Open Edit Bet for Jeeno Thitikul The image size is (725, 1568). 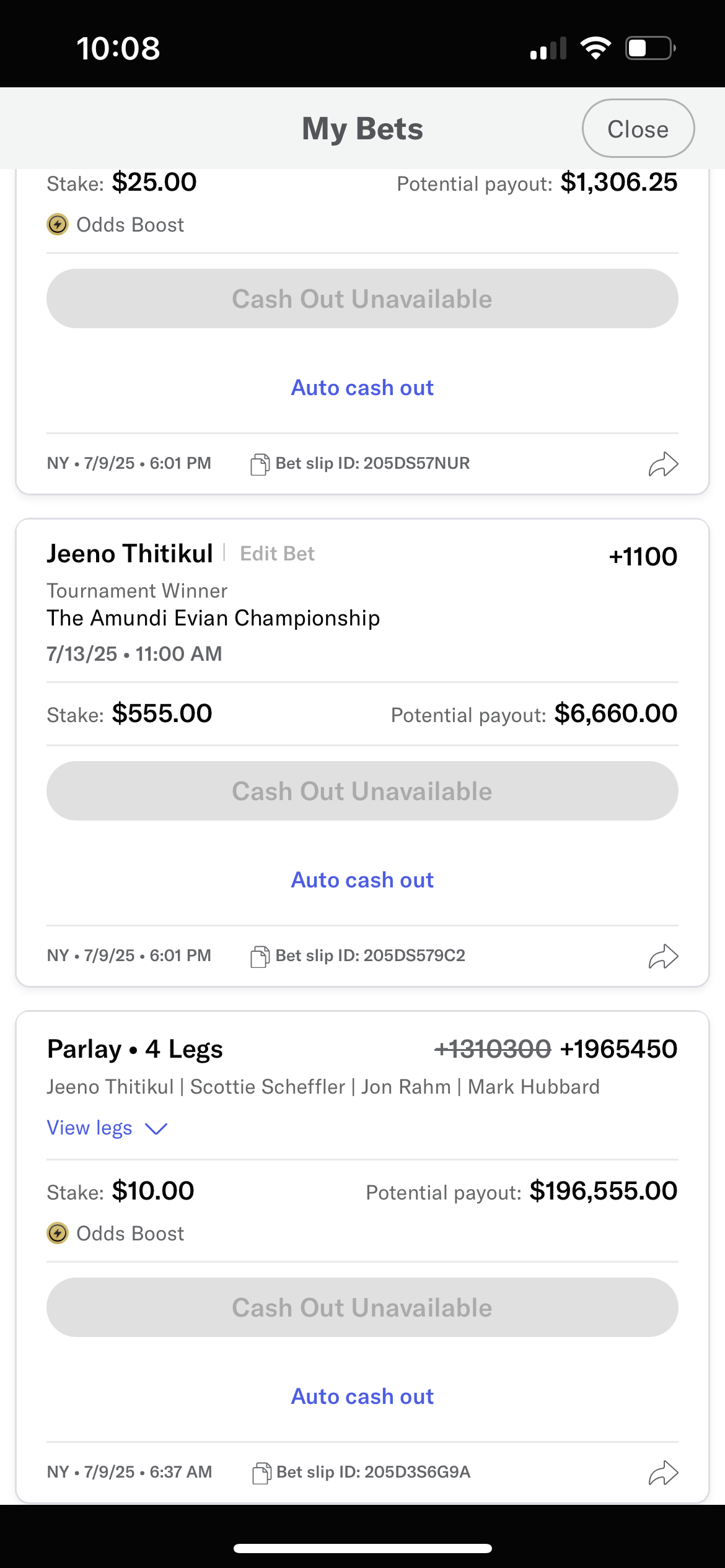click(277, 554)
